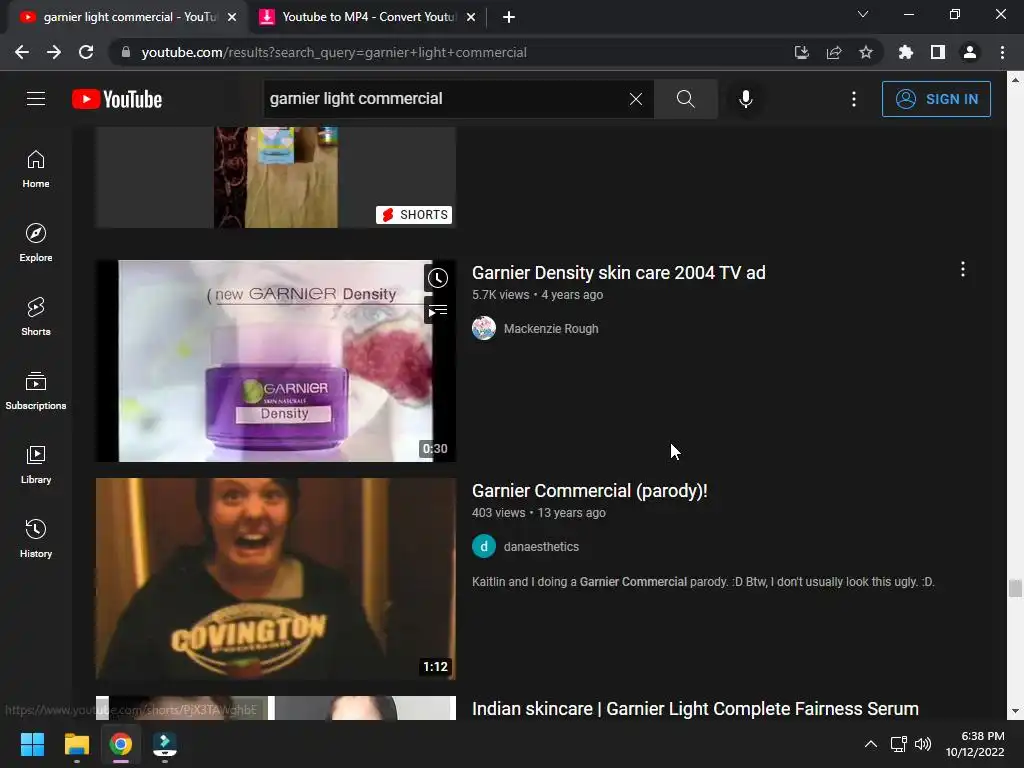Add Garnier Density video to Watch later
Image resolution: width=1024 pixels, height=768 pixels.
[x=438, y=278]
